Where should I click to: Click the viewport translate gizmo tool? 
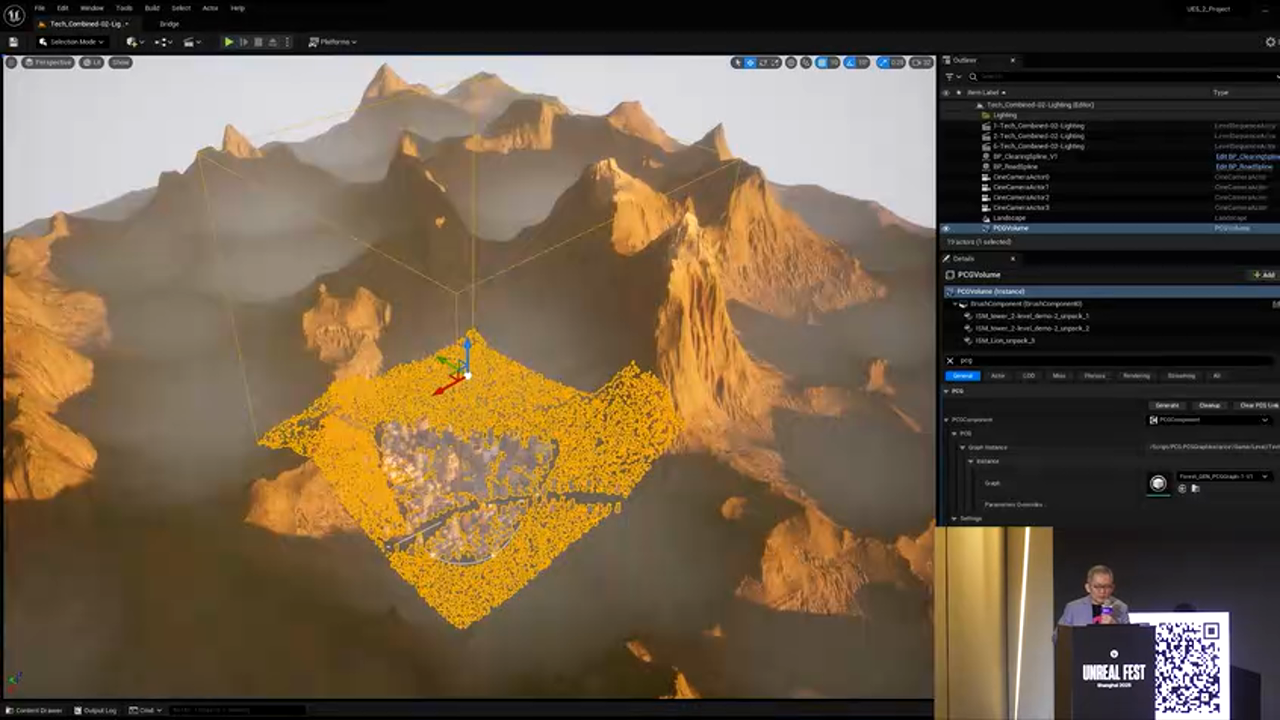(x=750, y=62)
